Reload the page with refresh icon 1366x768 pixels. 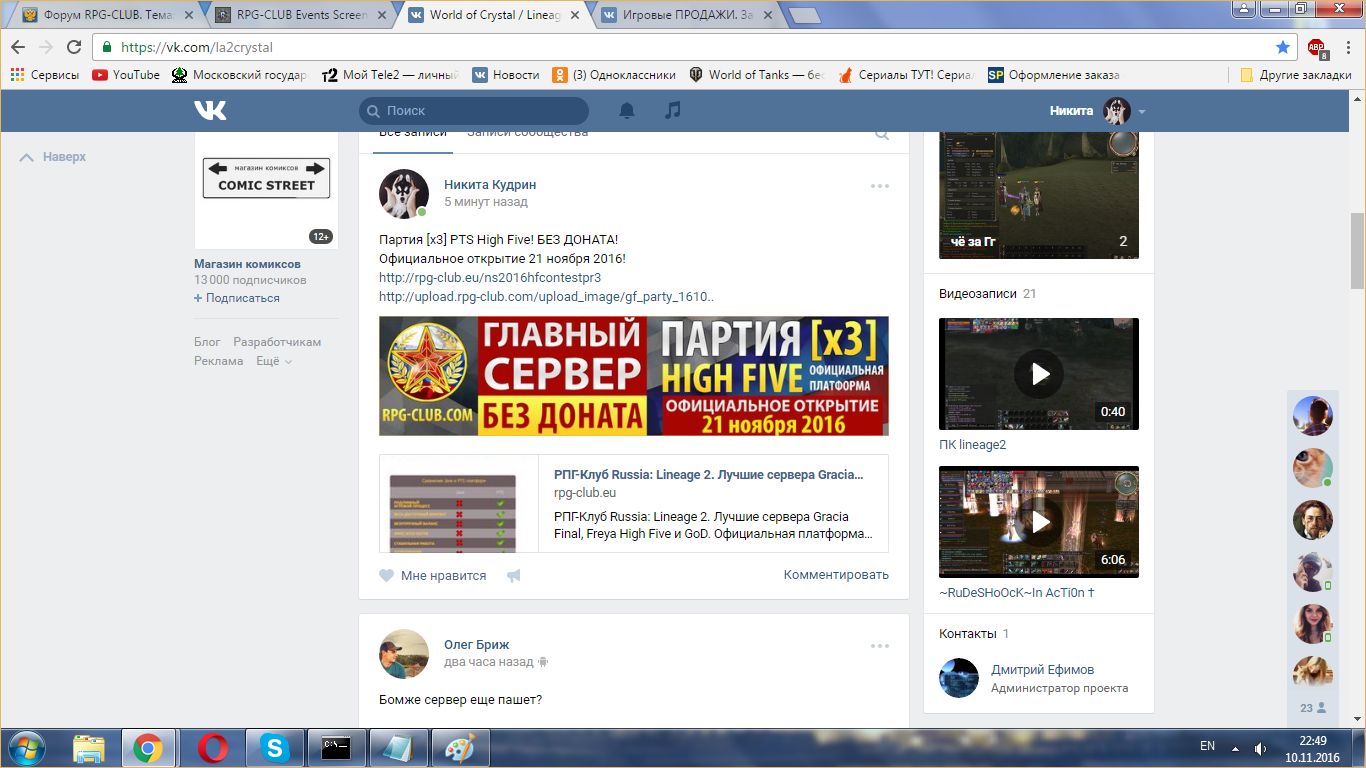point(74,47)
